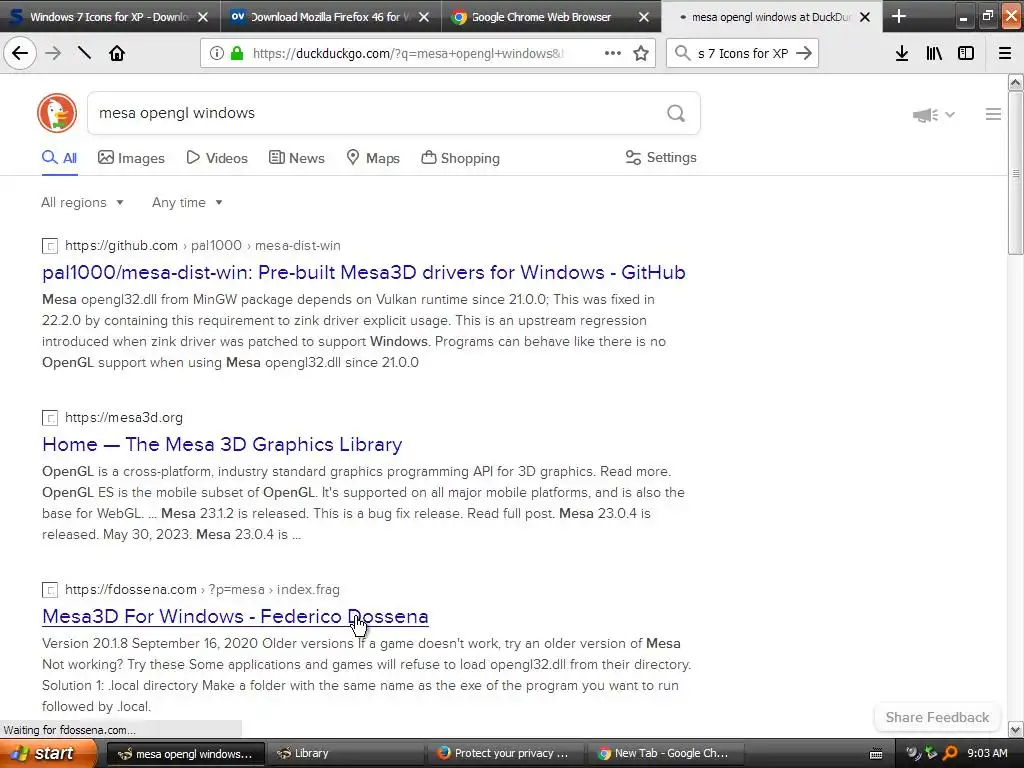Viewport: 1024px width, 768px height.
Task: Open the Windows Start button
Action: pos(48,753)
